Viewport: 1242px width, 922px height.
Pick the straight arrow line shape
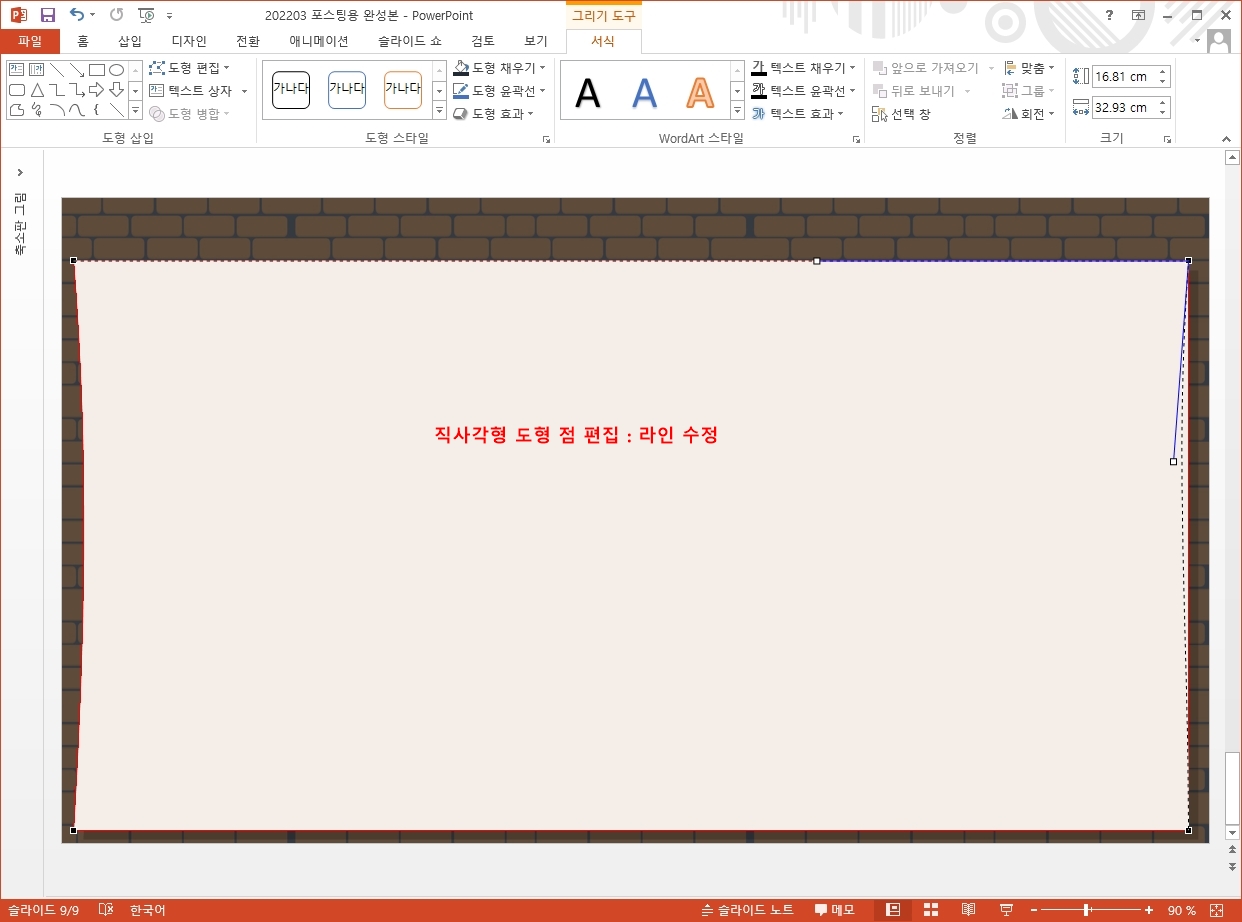click(77, 70)
